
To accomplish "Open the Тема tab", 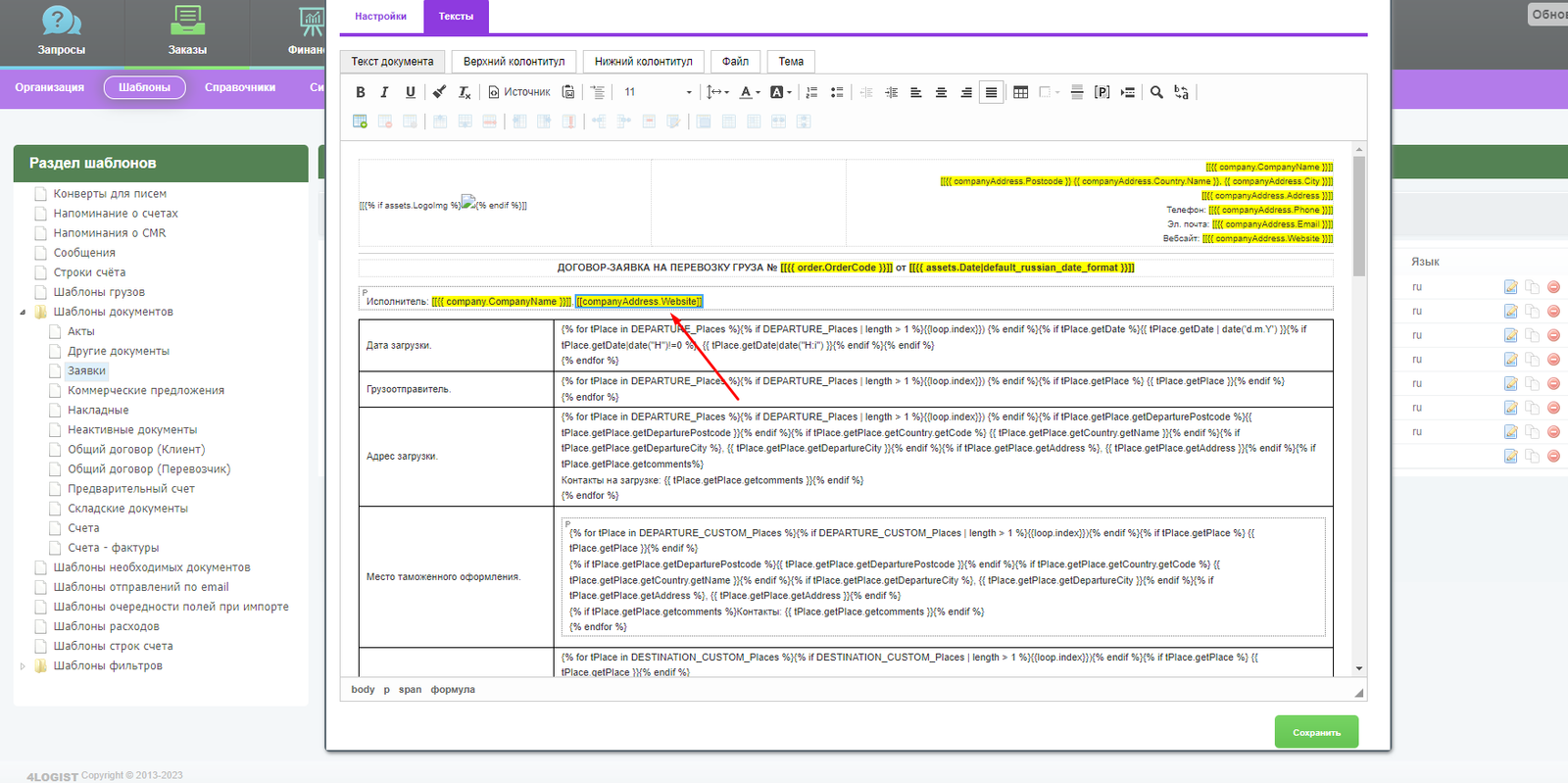I will pyautogui.click(x=791, y=62).
